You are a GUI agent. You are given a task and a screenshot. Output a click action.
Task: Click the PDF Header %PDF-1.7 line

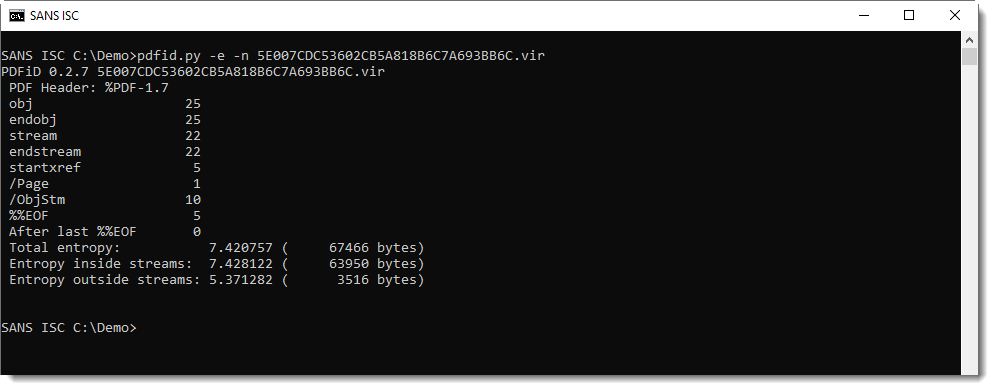click(x=89, y=88)
